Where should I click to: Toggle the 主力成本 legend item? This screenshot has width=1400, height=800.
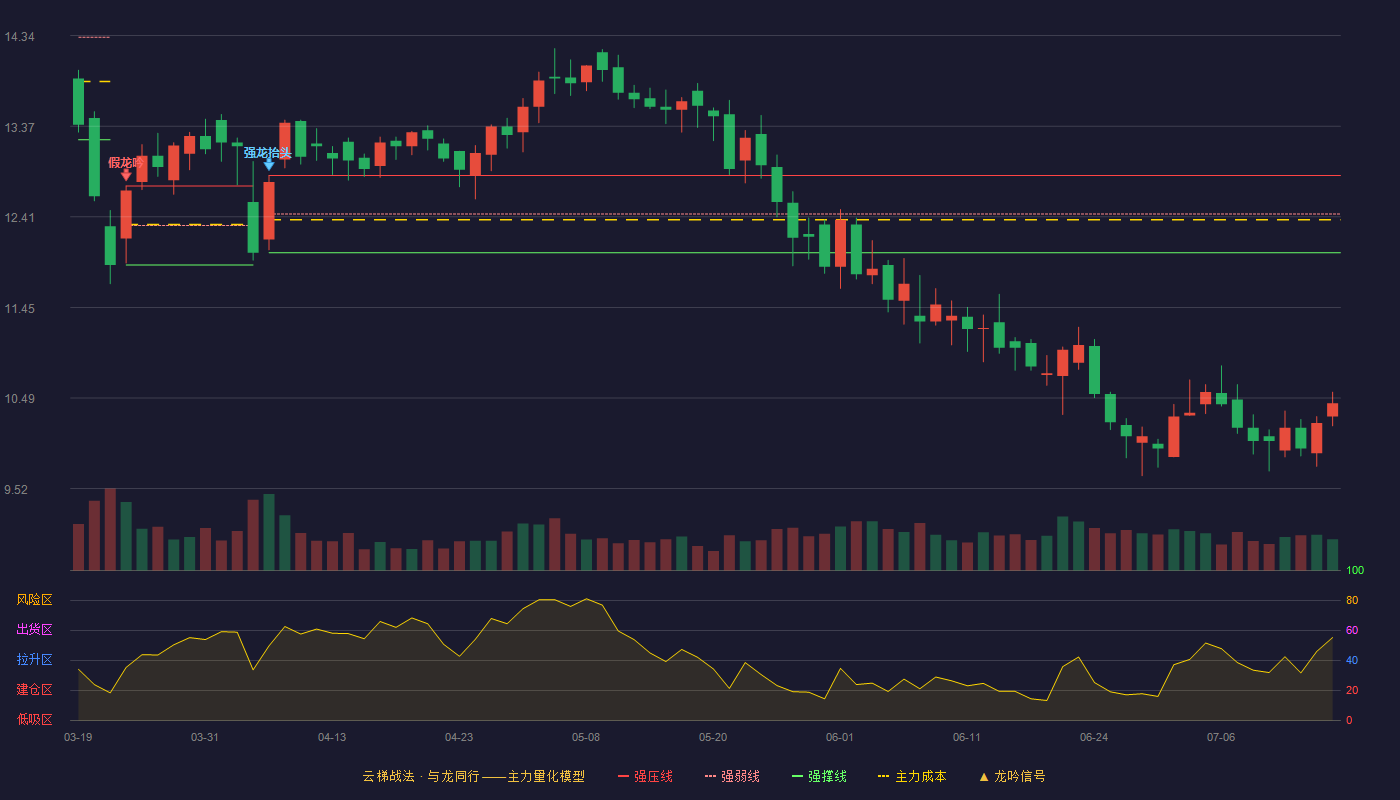click(911, 776)
